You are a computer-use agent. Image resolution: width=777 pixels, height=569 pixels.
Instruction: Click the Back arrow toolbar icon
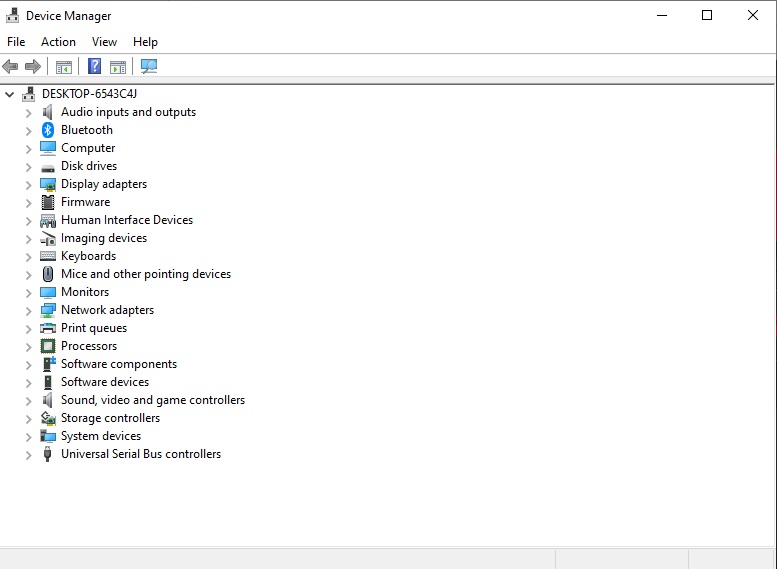click(10, 66)
